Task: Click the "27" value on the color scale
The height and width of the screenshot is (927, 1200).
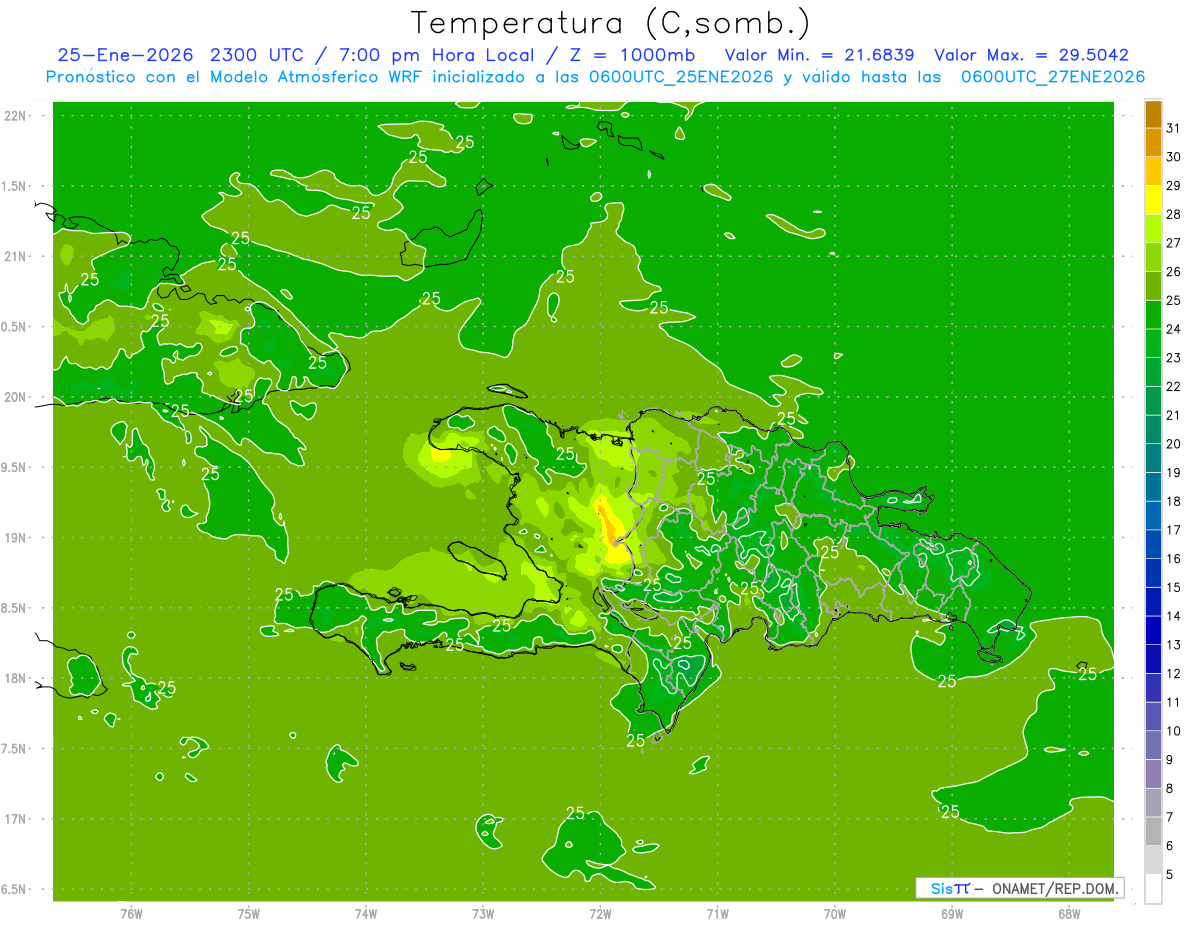Action: click(x=1173, y=243)
